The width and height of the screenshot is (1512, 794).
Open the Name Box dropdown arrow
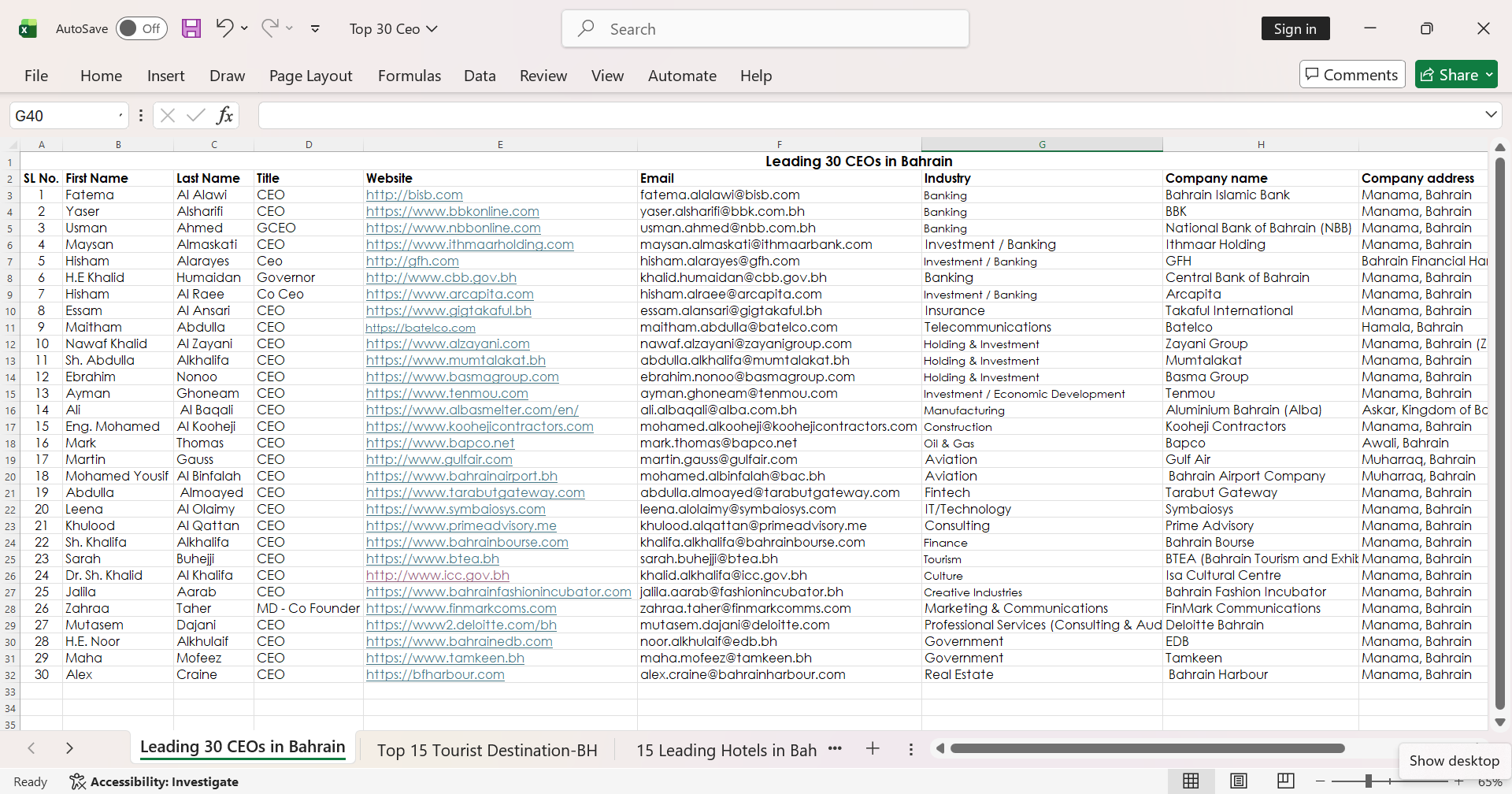[x=120, y=116]
